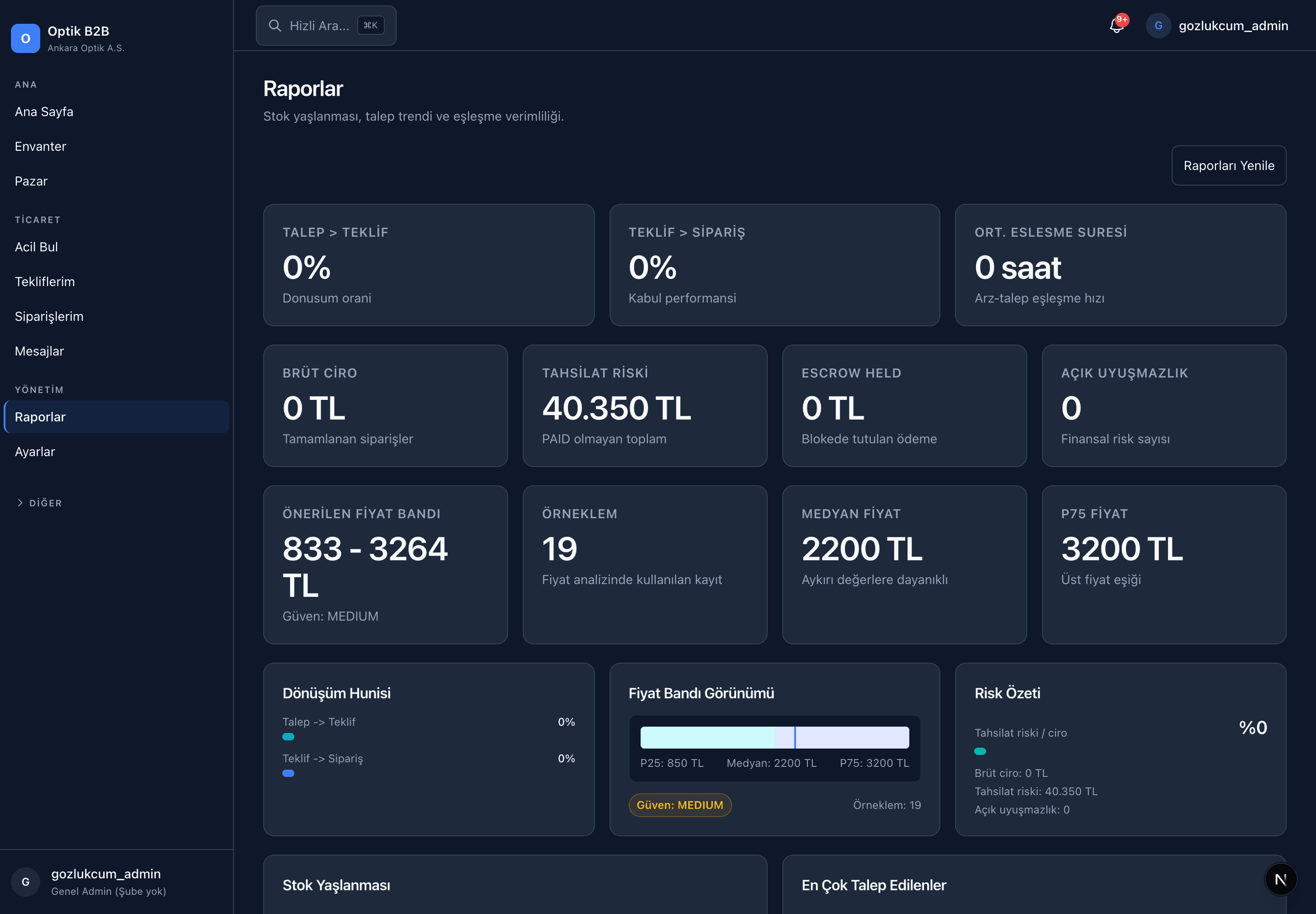Click the Stok Yaşlanması heading
1316x914 pixels.
click(x=336, y=885)
